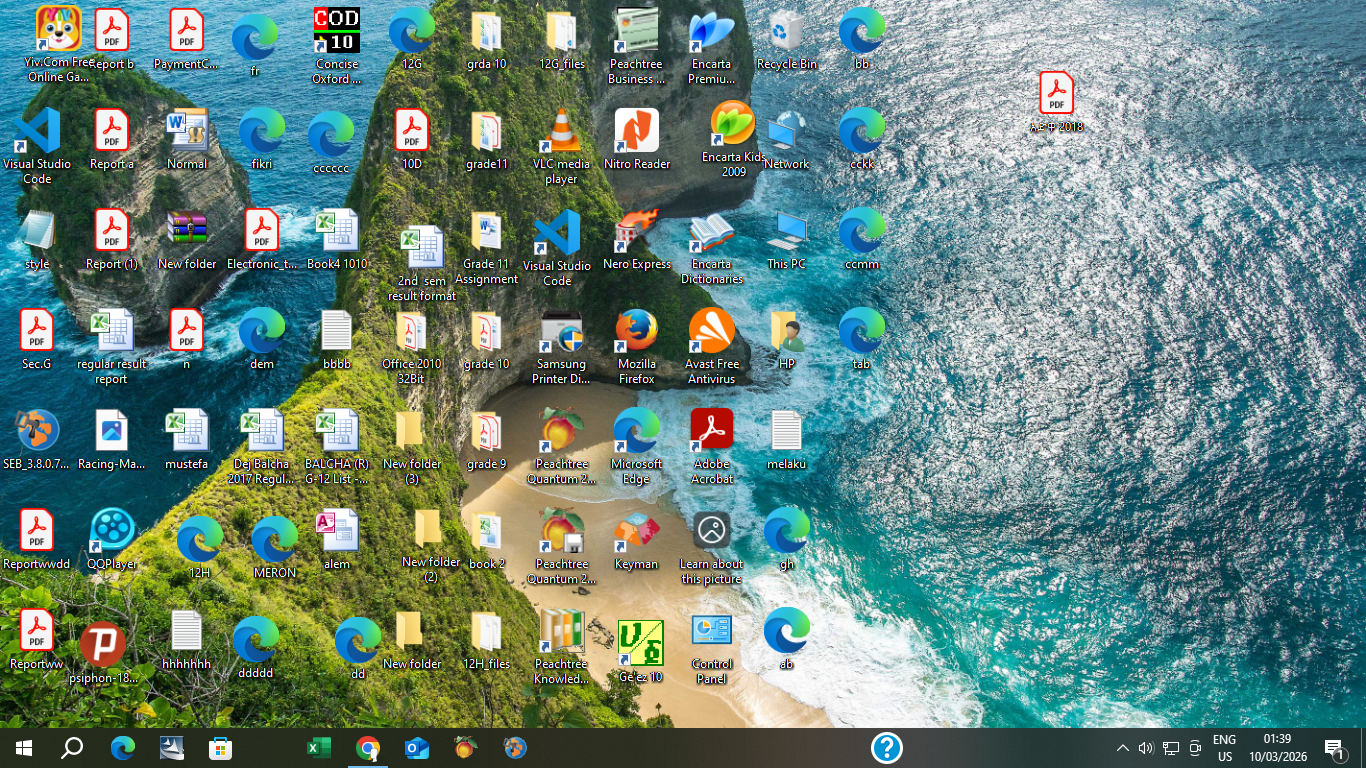Click the Control Panel shortcut
The width and height of the screenshot is (1366, 768).
pyautogui.click(x=712, y=647)
